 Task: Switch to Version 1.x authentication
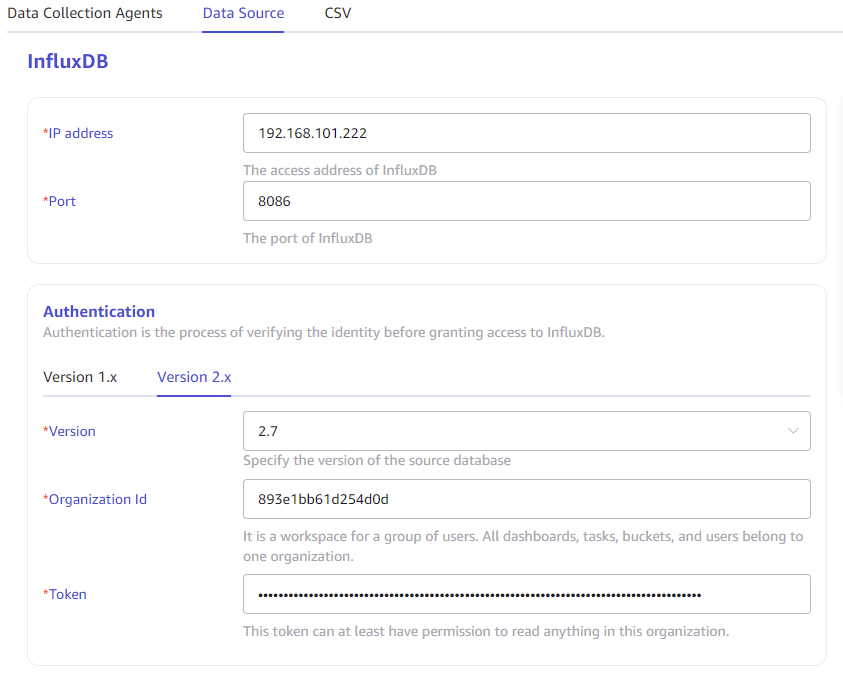[80, 377]
